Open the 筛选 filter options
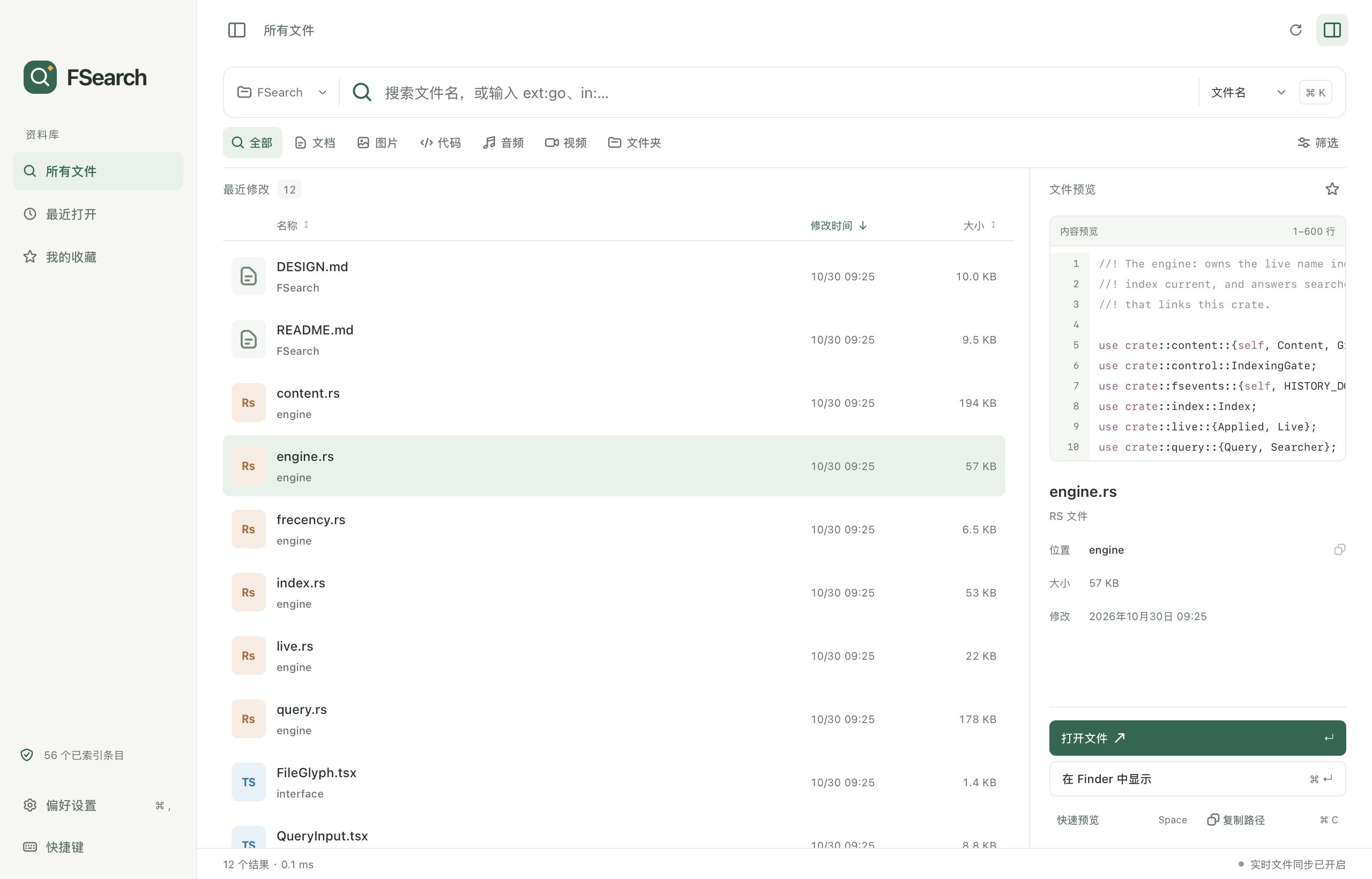The image size is (1372, 879). [x=1317, y=143]
